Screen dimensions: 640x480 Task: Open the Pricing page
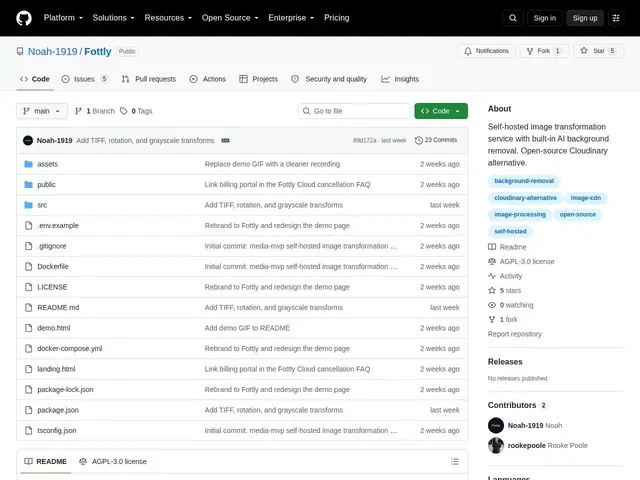tap(337, 18)
